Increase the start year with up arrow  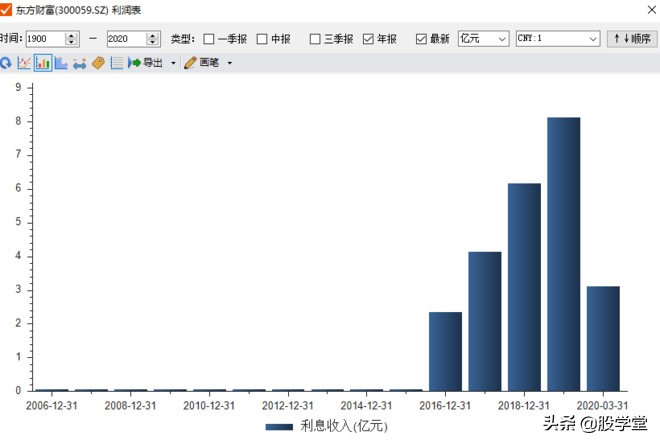(x=72, y=35)
